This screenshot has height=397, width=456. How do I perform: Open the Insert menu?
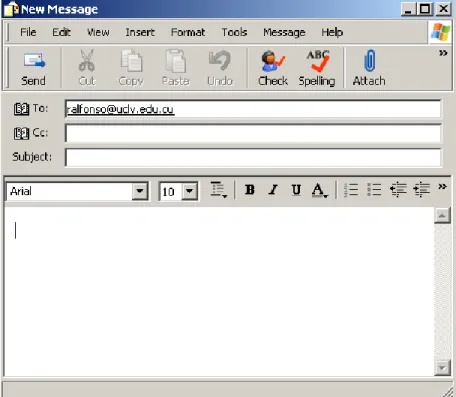click(140, 32)
